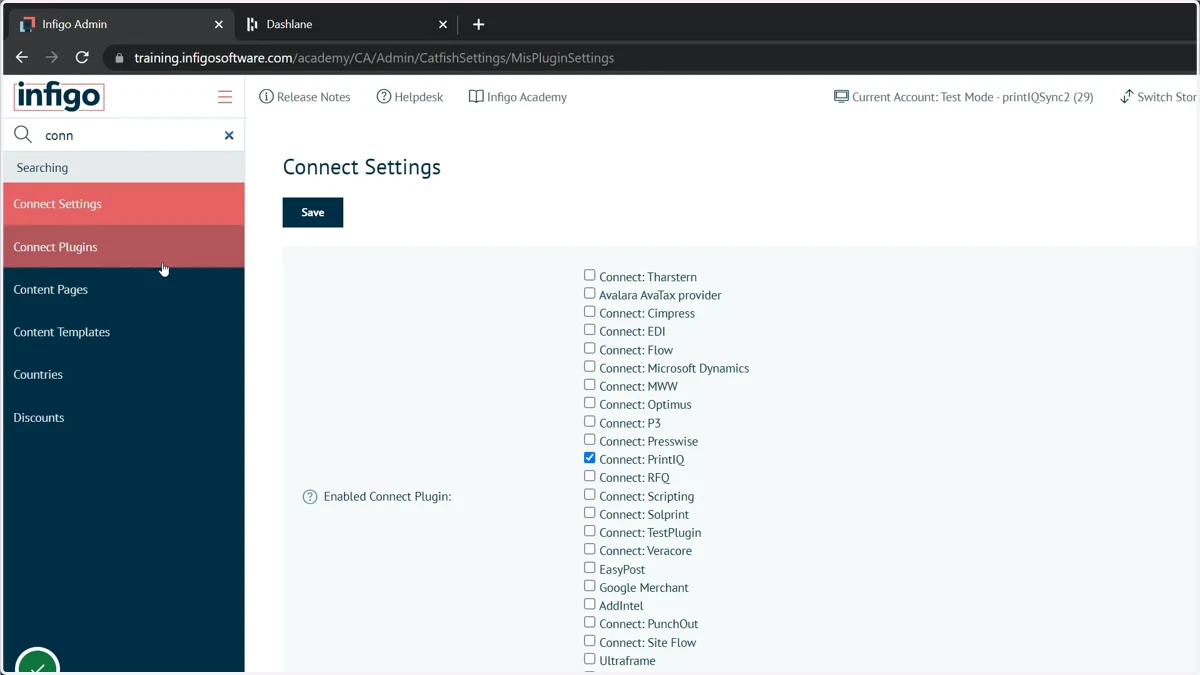The height and width of the screenshot is (675, 1200).
Task: Enable Connect: EDI checkbox
Action: (590, 330)
